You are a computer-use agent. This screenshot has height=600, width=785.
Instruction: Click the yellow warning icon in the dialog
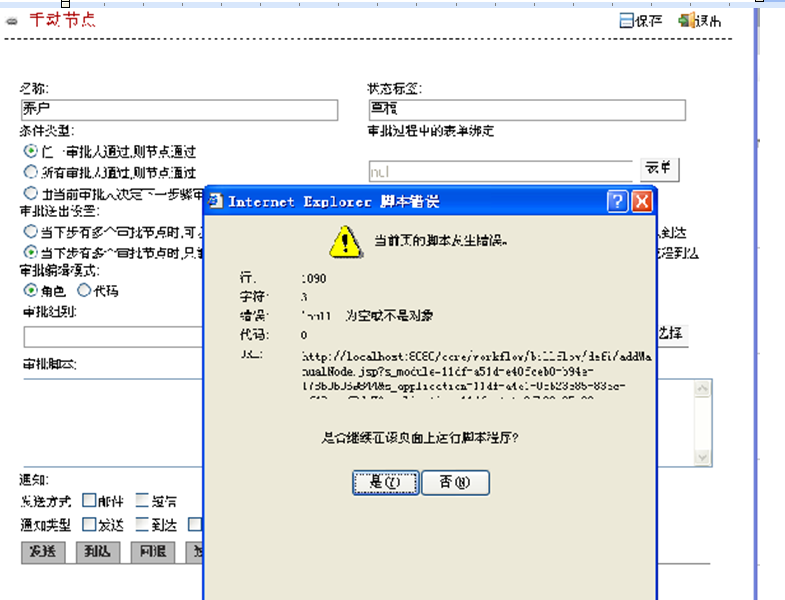tap(345, 242)
